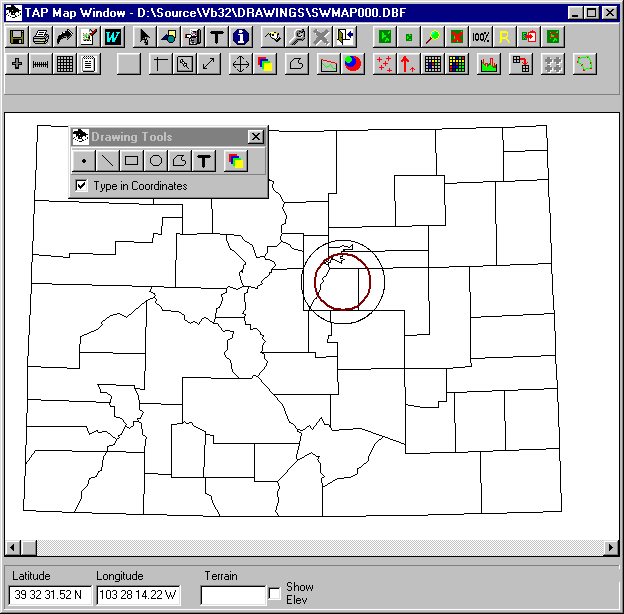Click the black and colored dot grid icon

[x=433, y=64]
